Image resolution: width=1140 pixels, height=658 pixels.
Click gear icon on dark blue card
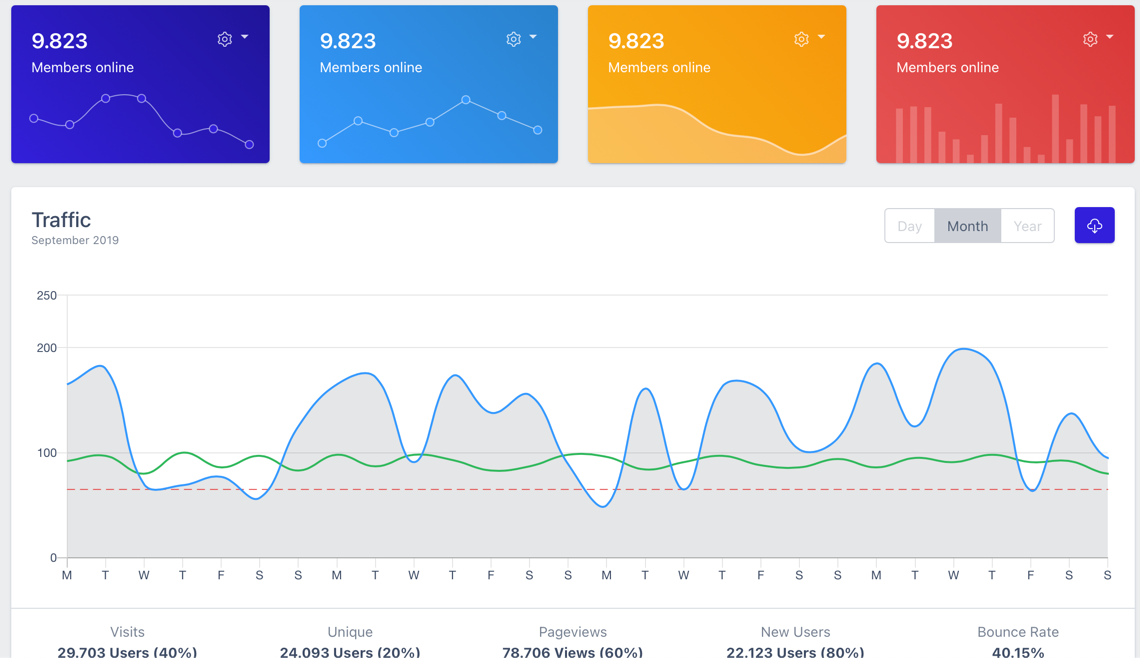point(225,39)
